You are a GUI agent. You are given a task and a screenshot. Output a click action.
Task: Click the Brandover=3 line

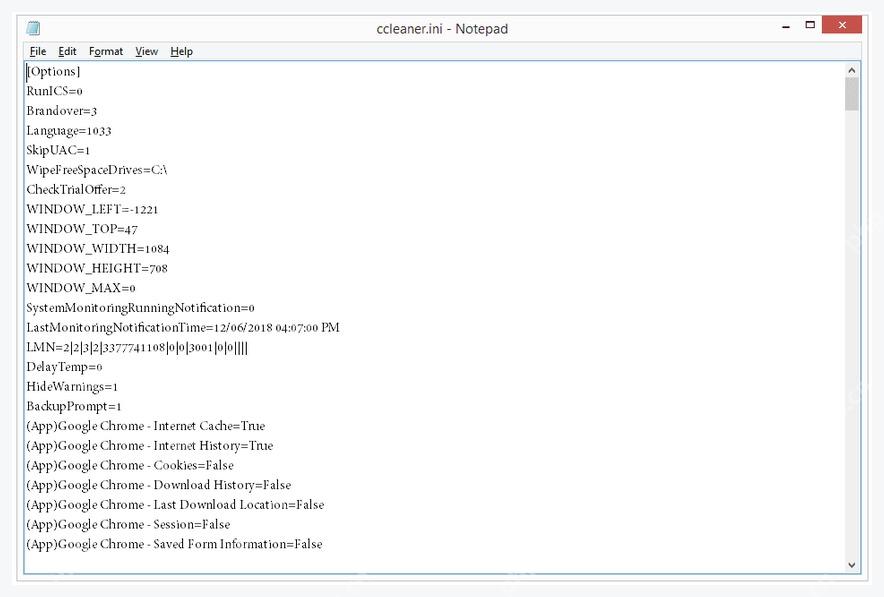tap(61, 111)
